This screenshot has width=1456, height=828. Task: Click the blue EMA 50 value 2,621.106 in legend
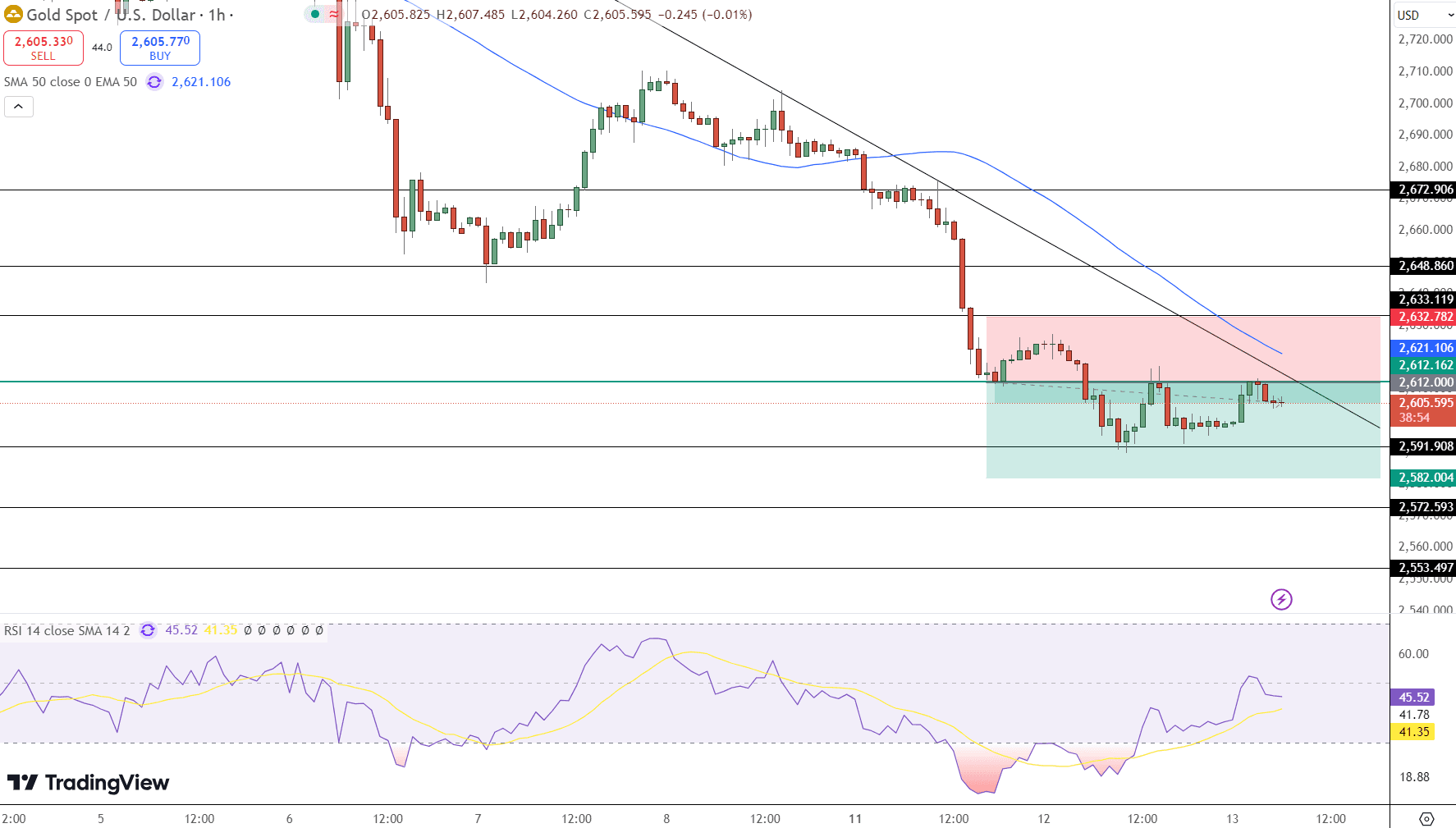pos(201,82)
